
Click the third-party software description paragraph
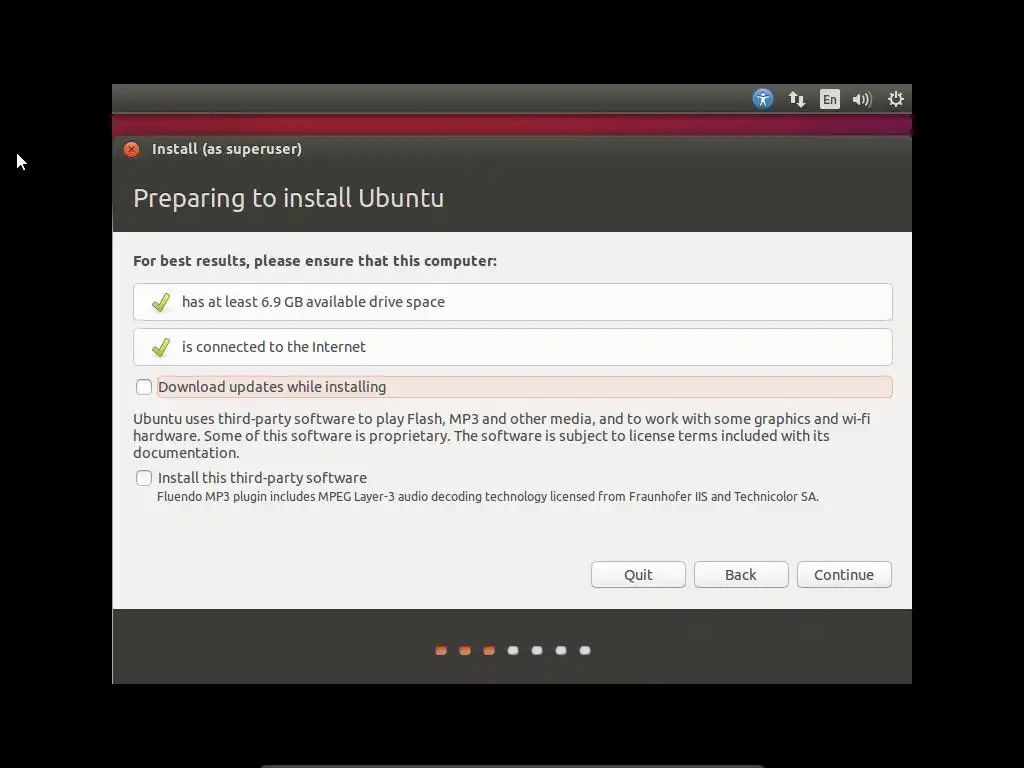[502, 436]
